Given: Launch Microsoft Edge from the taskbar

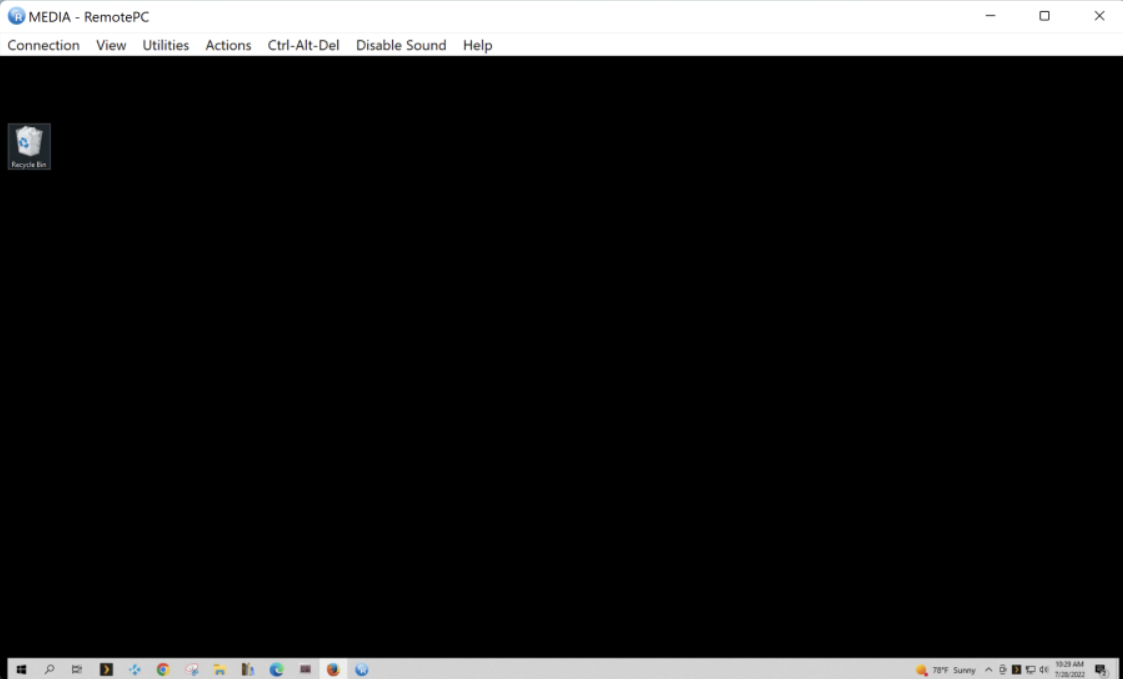Looking at the screenshot, I should click(276, 670).
